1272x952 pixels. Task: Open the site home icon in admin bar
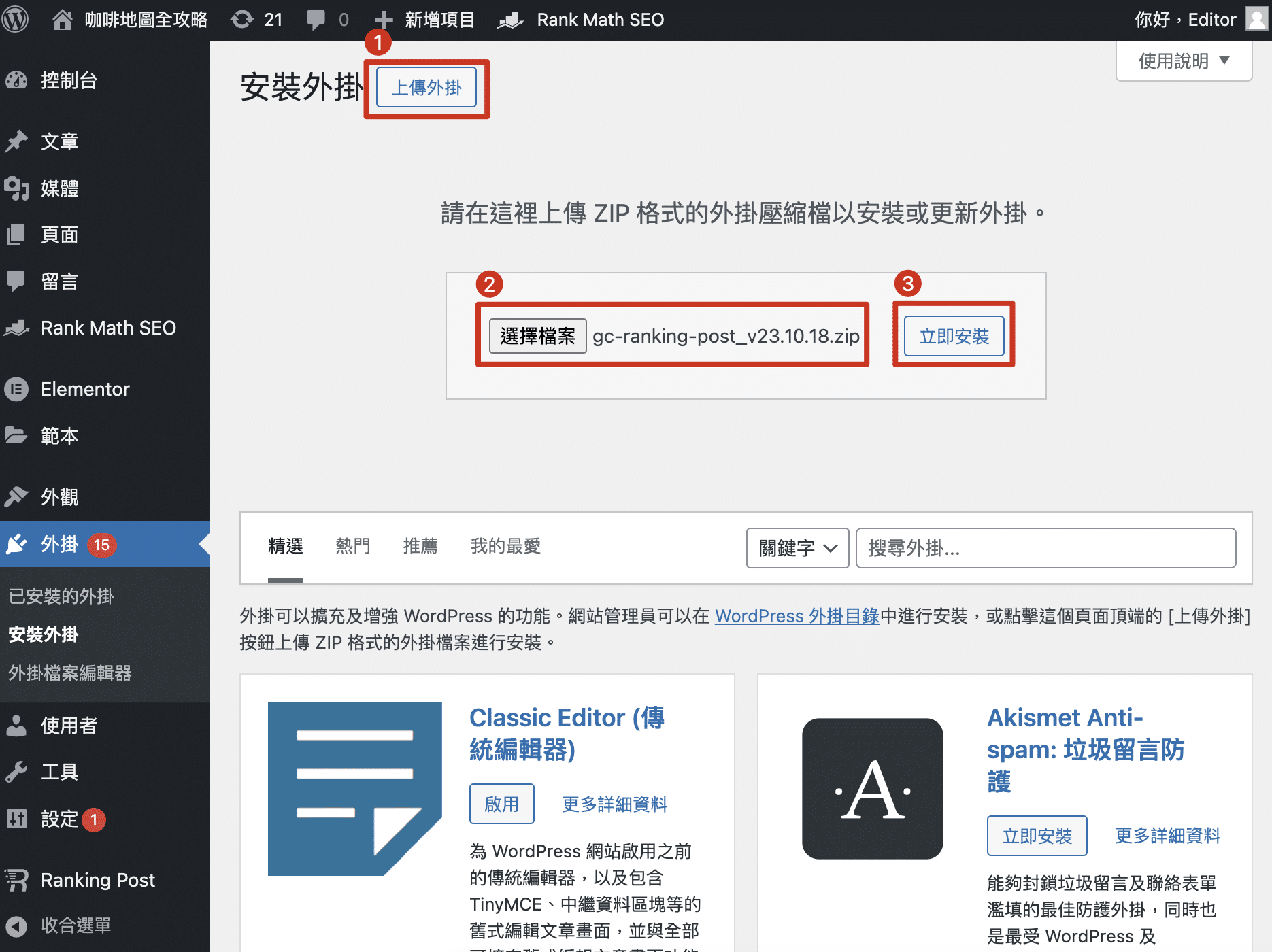point(62,20)
